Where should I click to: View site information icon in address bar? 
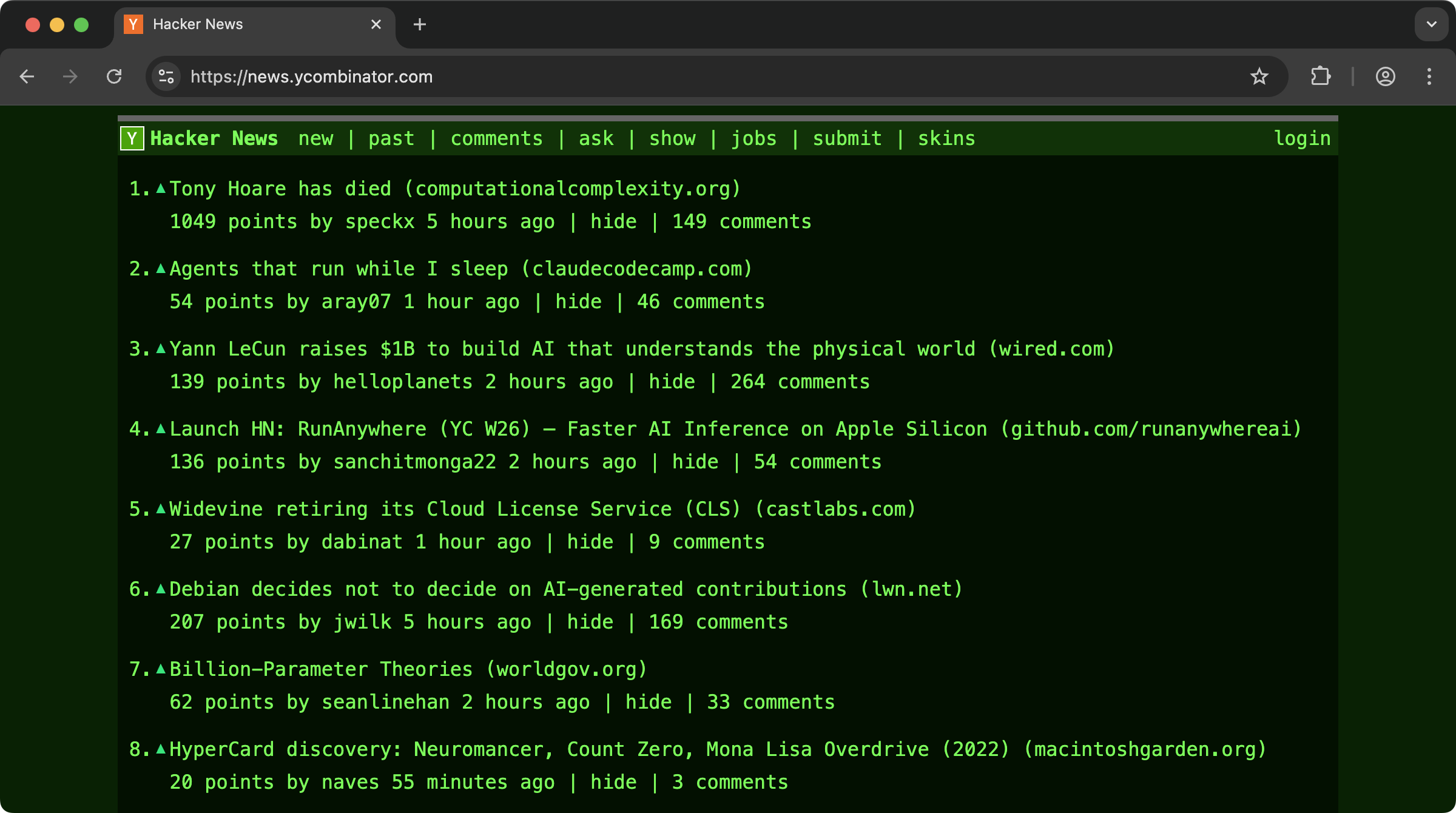[x=166, y=76]
